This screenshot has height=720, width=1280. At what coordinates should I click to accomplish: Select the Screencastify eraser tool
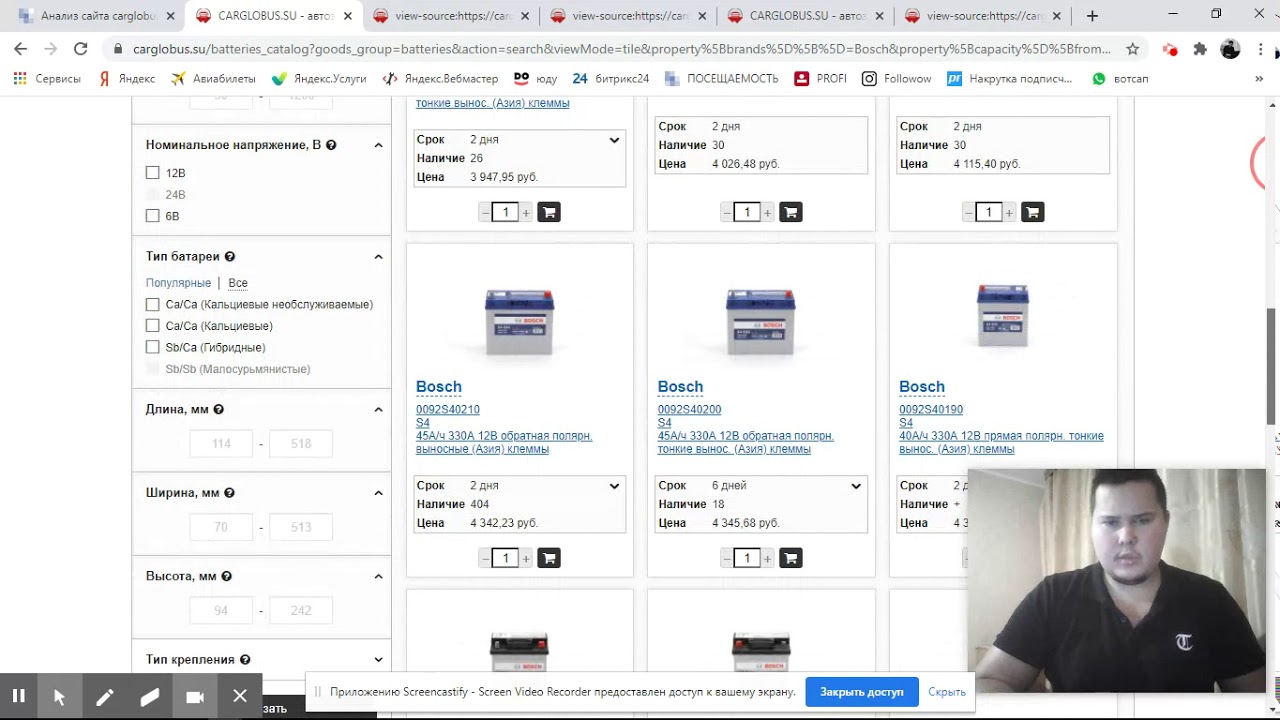pyautogui.click(x=150, y=696)
